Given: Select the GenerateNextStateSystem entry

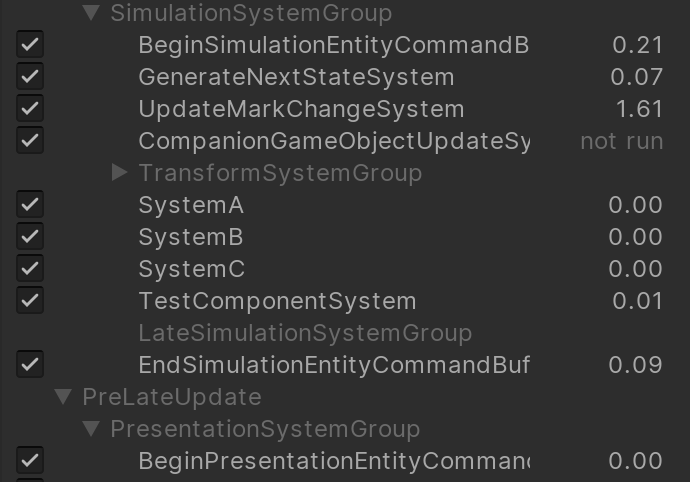Looking at the screenshot, I should (x=296, y=77).
